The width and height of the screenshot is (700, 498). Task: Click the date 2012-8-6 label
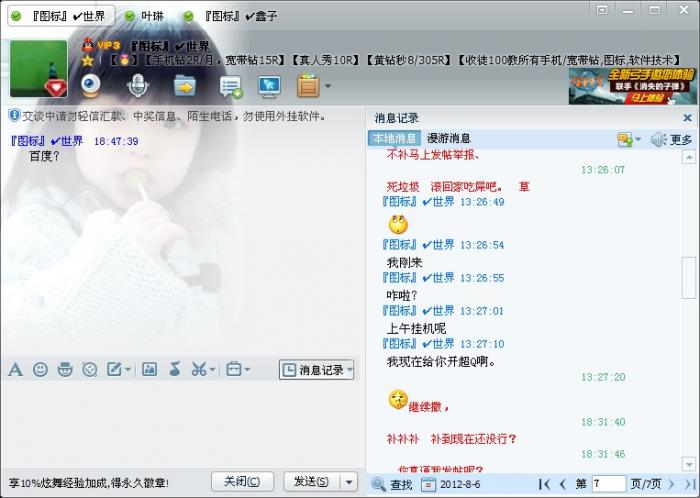[x=460, y=484]
